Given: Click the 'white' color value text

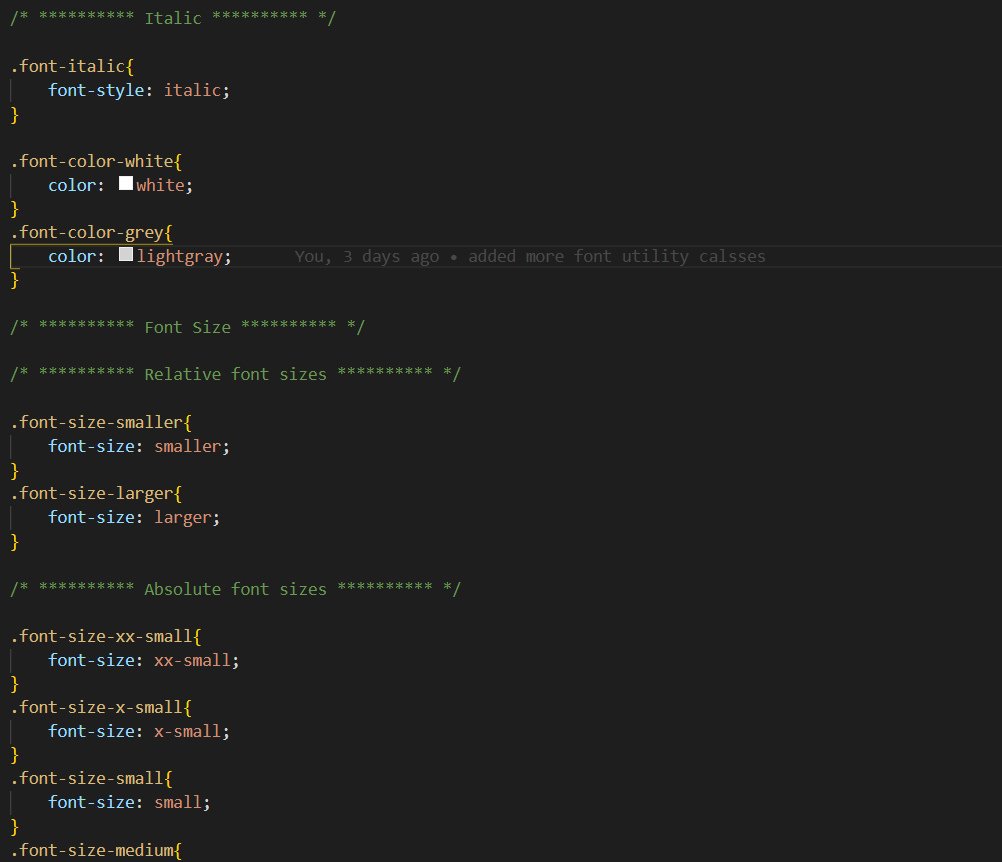Looking at the screenshot, I should pos(160,185).
